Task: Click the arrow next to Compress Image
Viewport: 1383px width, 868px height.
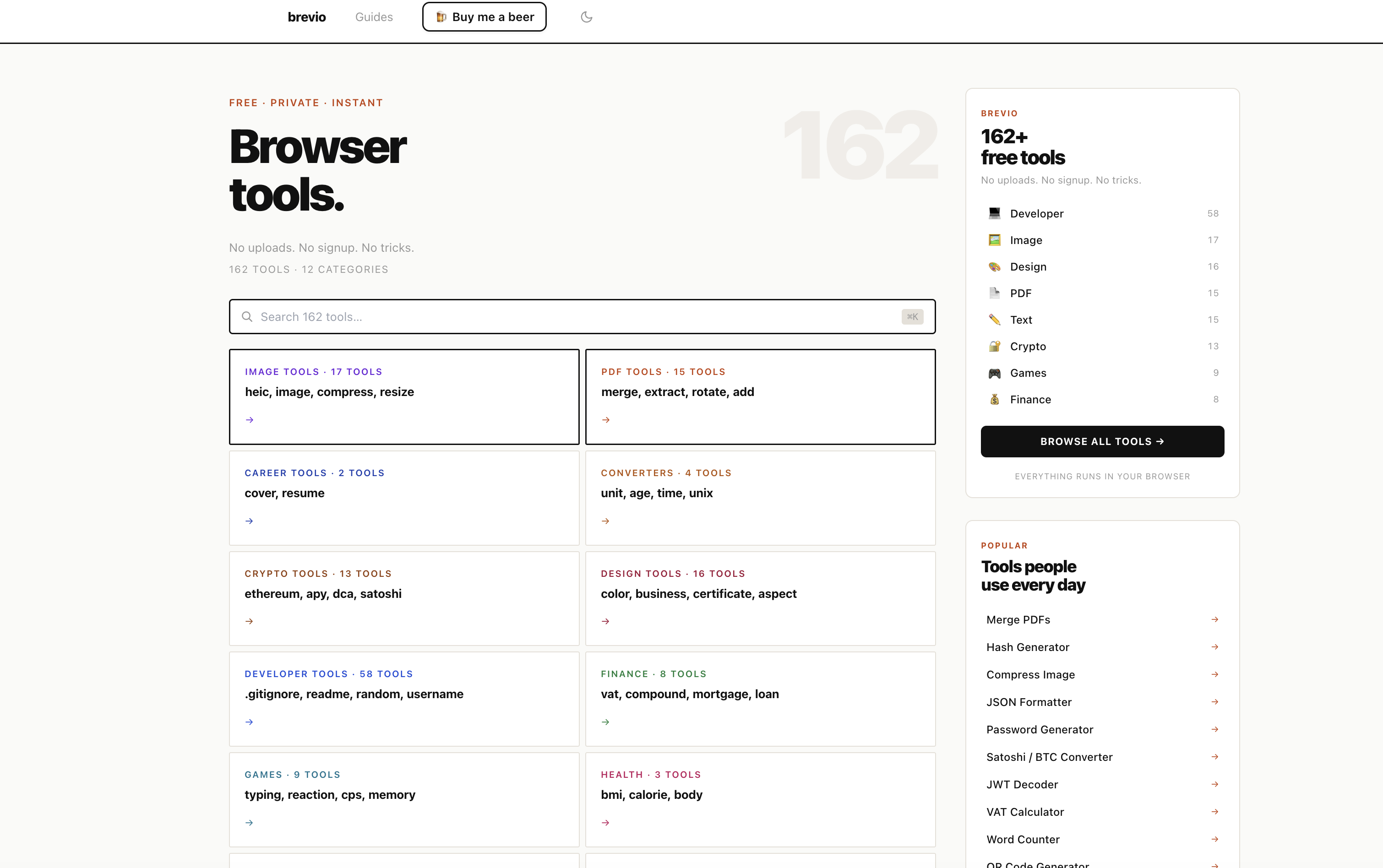Action: [1215, 674]
